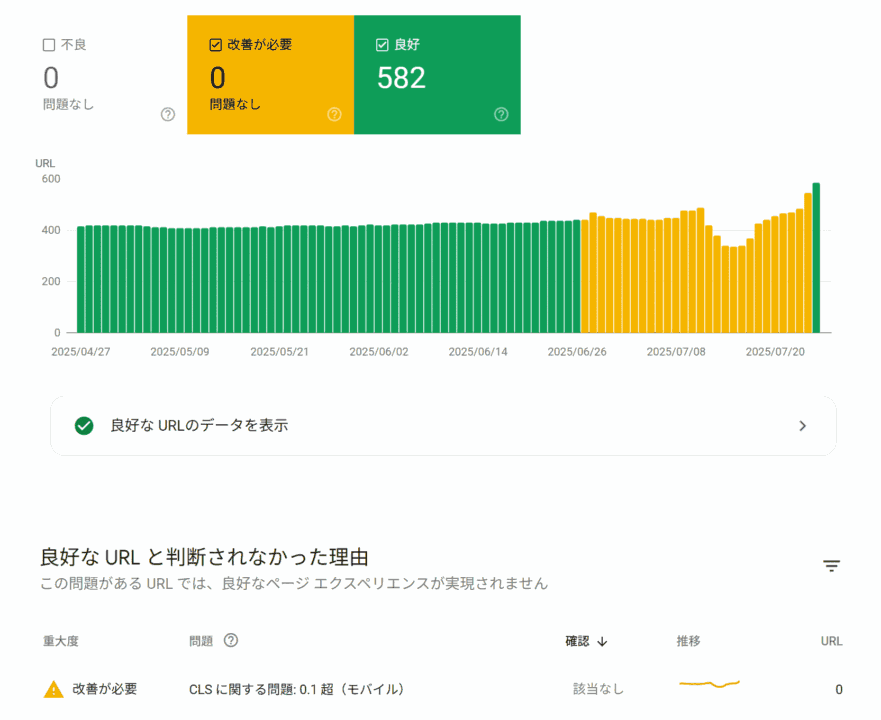Click the tallest green bar at chart's right end
The image size is (881, 720).
pos(816,257)
